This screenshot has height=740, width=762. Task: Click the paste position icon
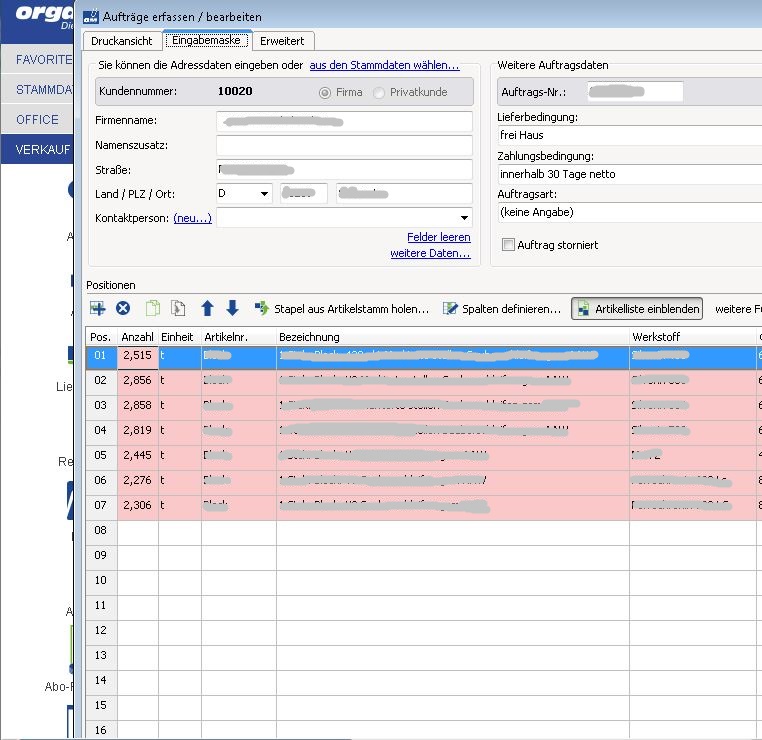pyautogui.click(x=178, y=308)
